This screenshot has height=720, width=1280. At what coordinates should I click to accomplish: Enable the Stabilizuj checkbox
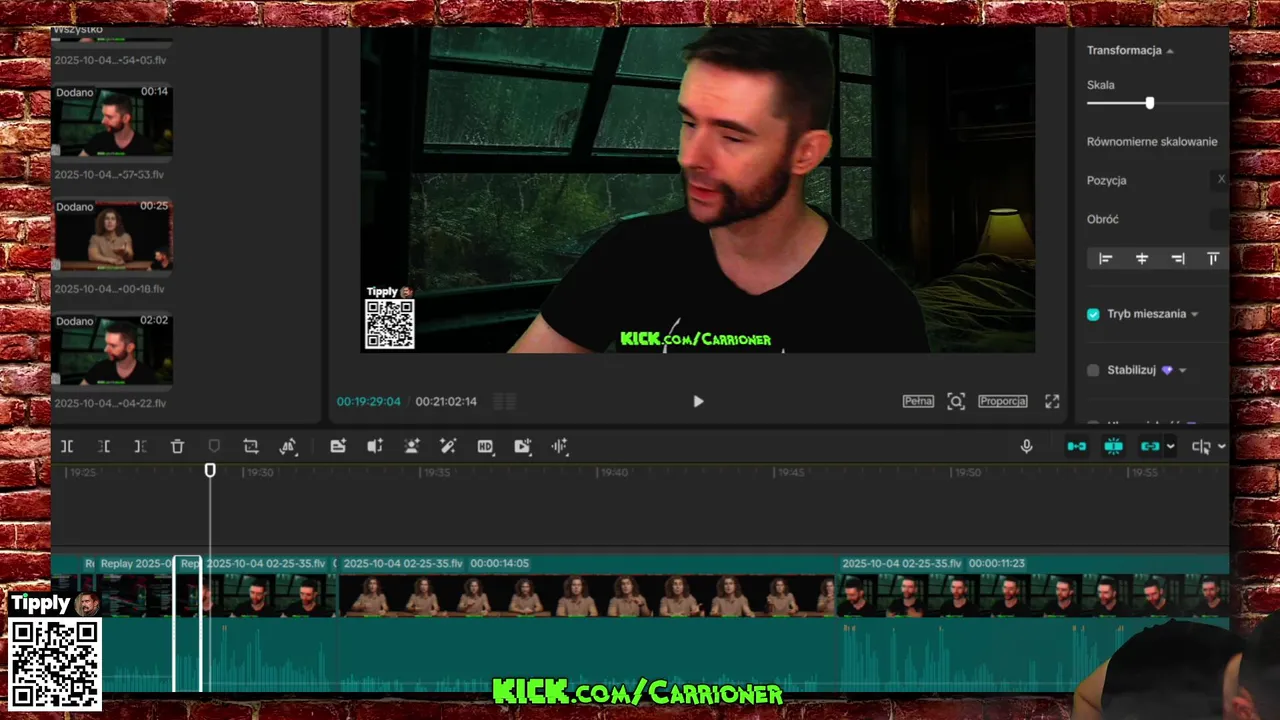[1093, 370]
